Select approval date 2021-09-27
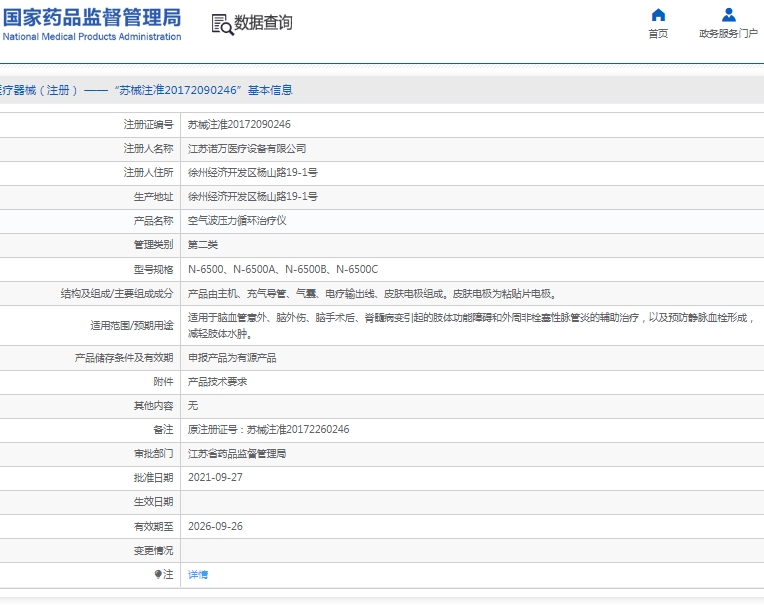The height and width of the screenshot is (605, 764). 215,478
